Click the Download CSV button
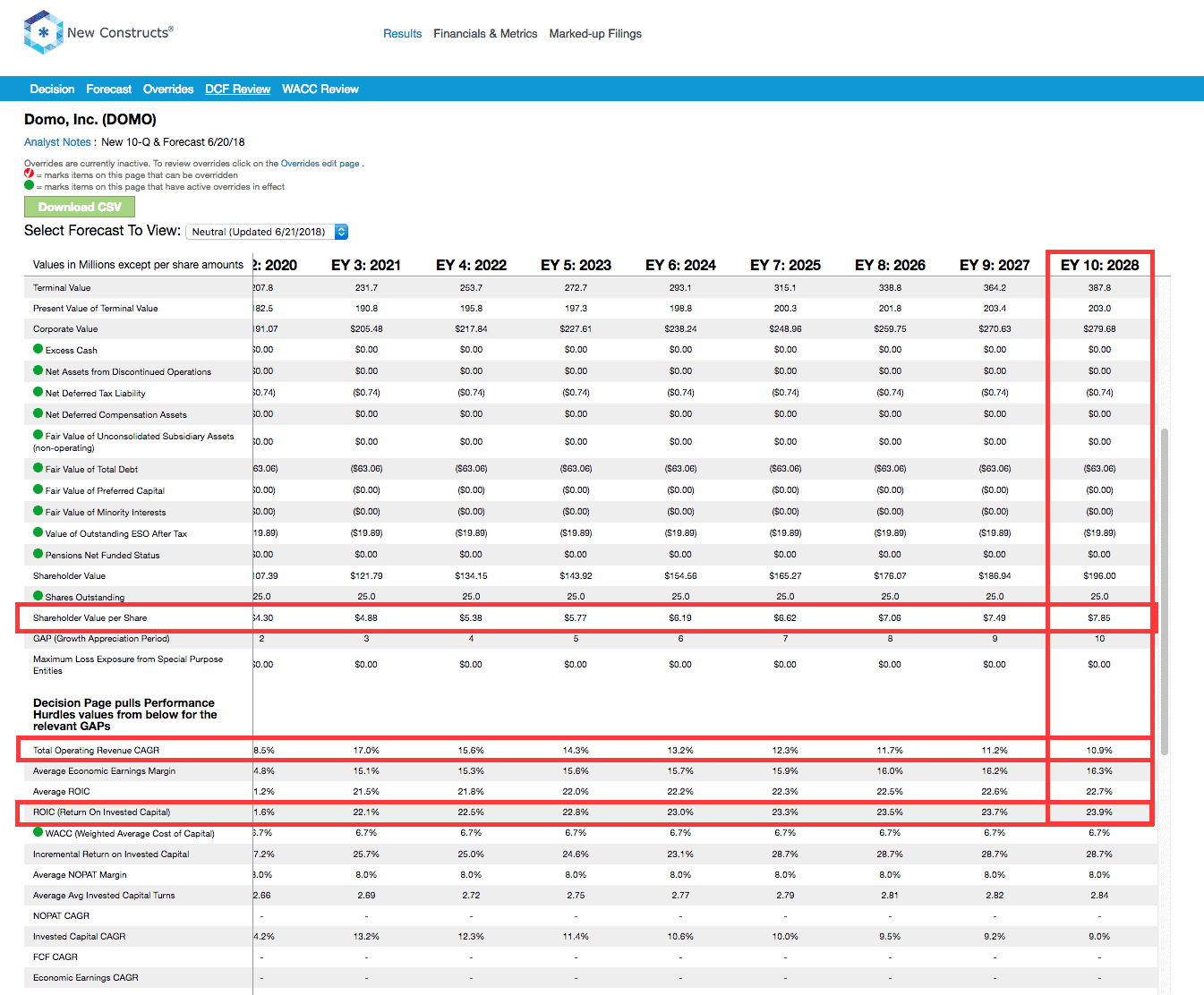 (80, 207)
